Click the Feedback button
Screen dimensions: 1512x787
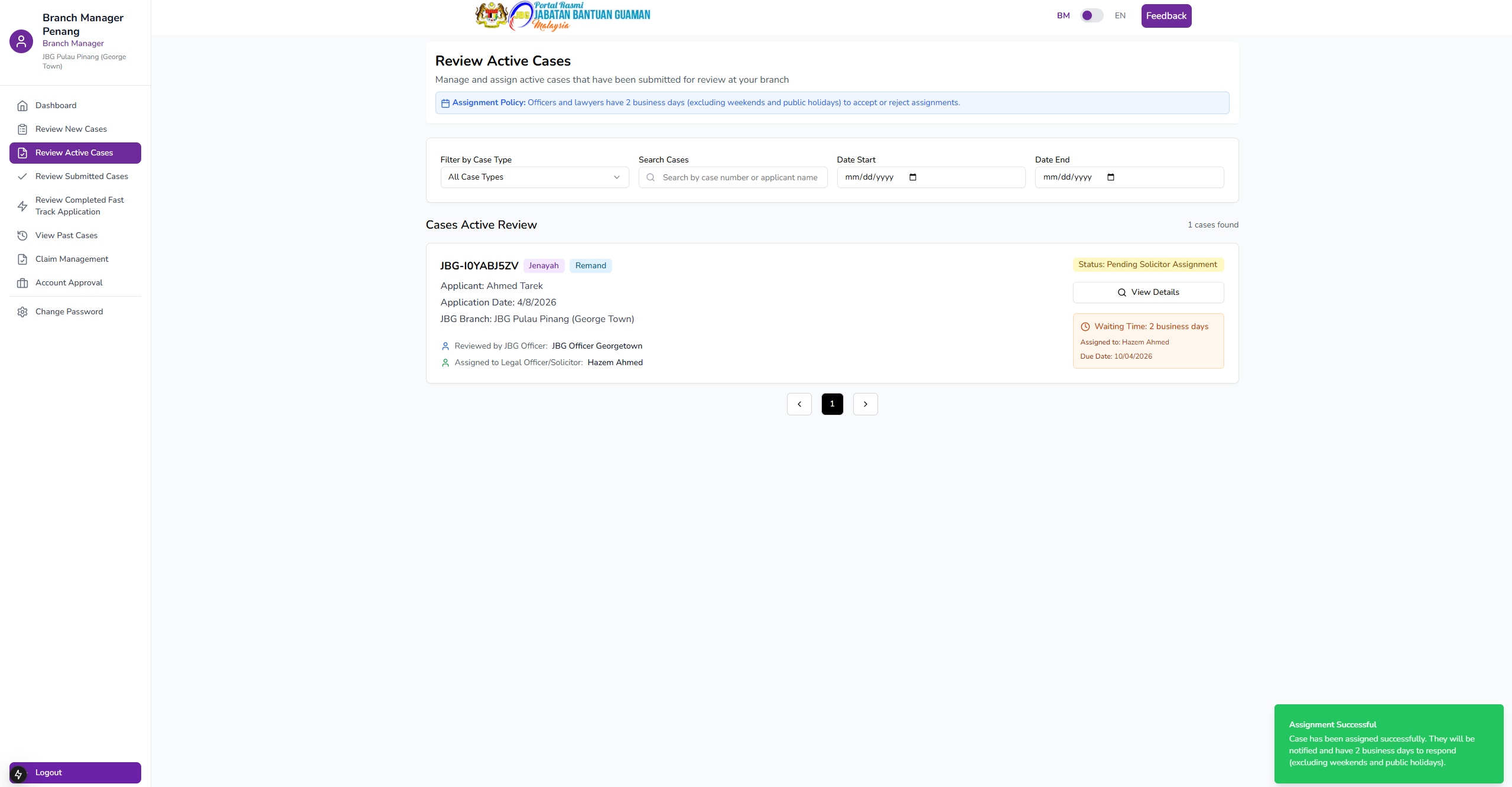[x=1166, y=16]
